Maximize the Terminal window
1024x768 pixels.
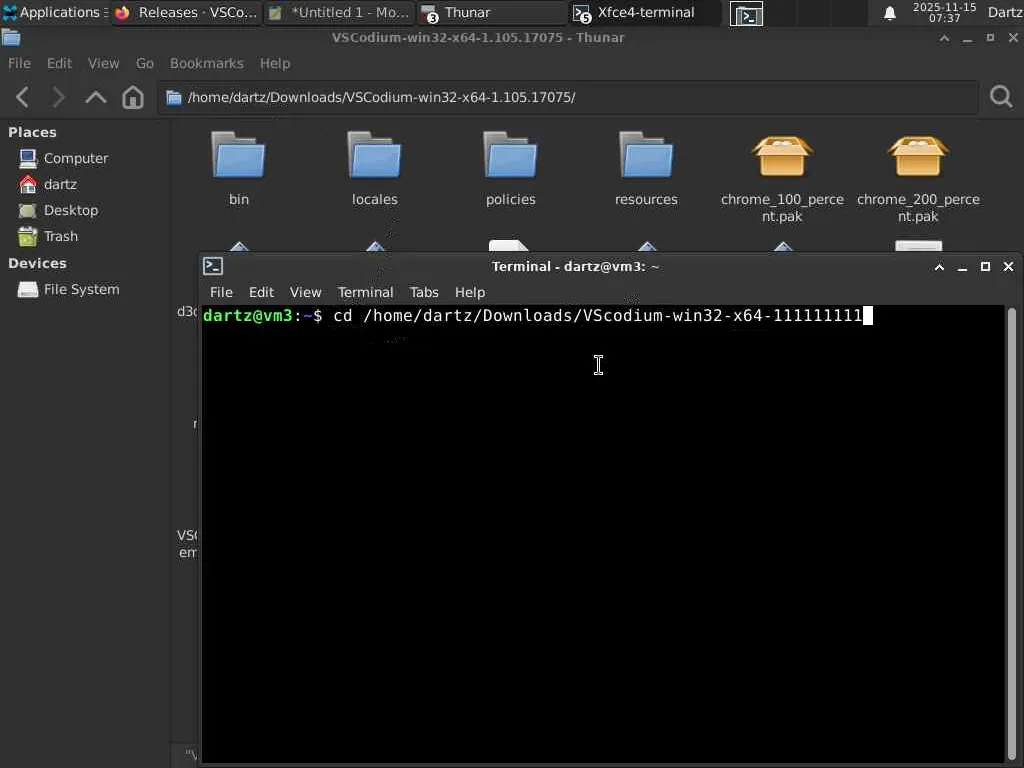[x=985, y=266]
